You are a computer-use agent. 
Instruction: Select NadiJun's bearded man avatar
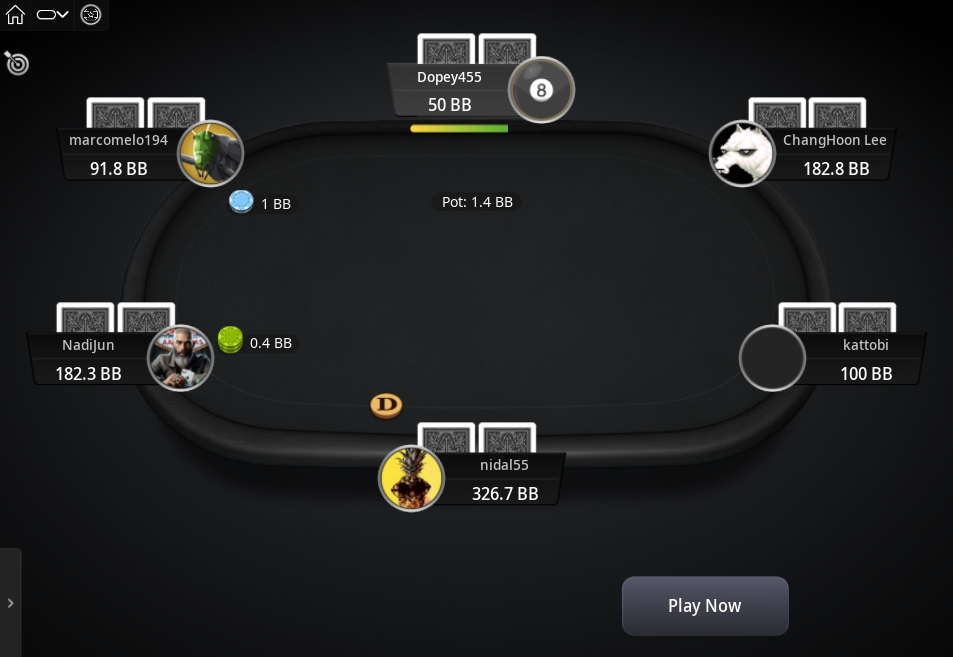181,358
